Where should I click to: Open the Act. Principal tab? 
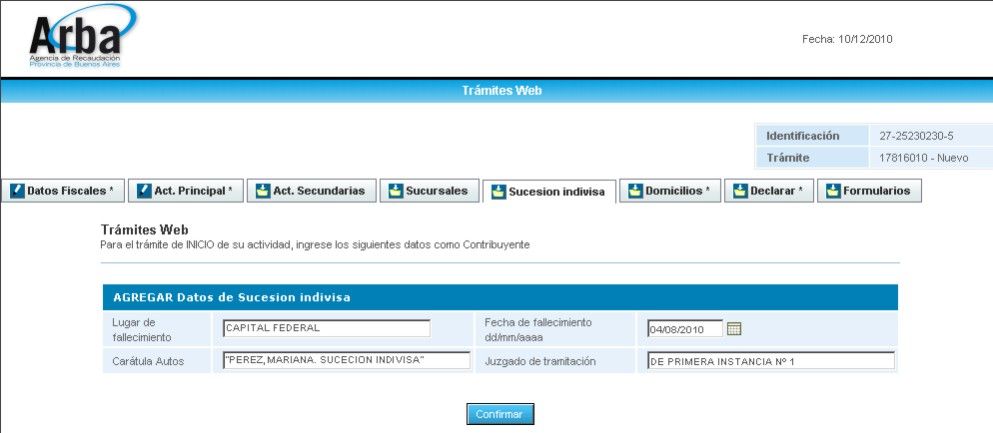186,191
